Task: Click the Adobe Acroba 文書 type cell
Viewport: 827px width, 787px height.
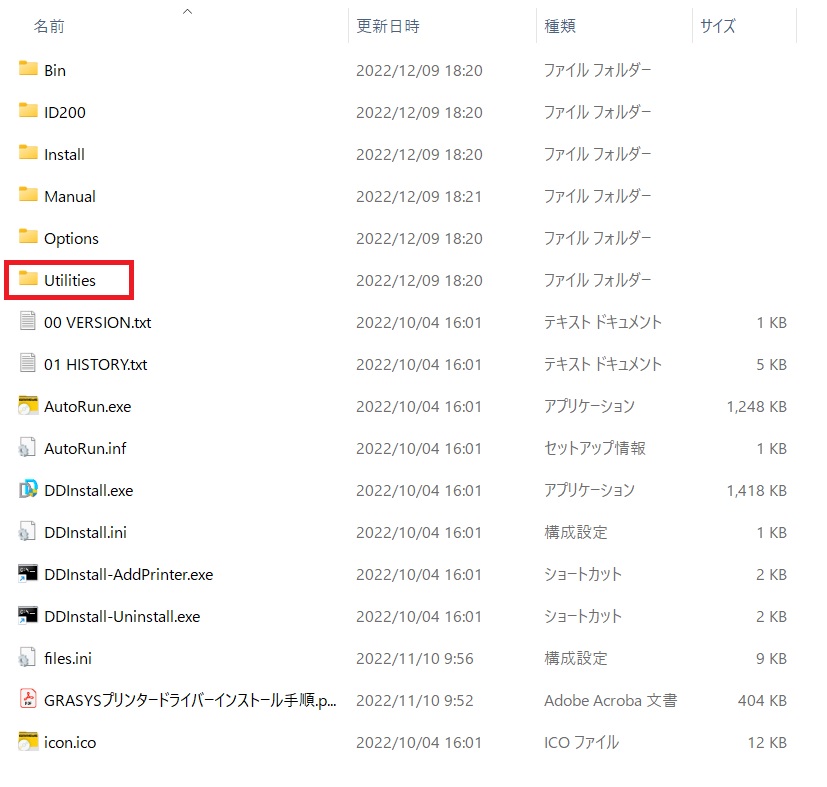Action: tap(611, 700)
